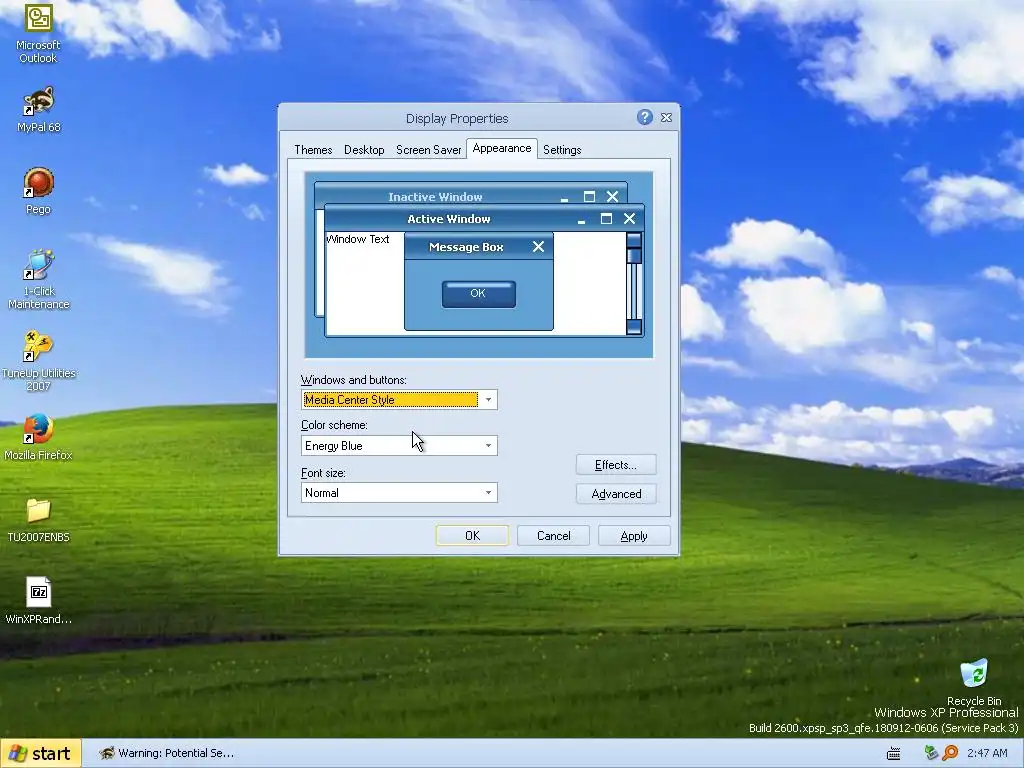Viewport: 1024px width, 768px height.
Task: Click the network connection tray icon
Action: pos(931,753)
